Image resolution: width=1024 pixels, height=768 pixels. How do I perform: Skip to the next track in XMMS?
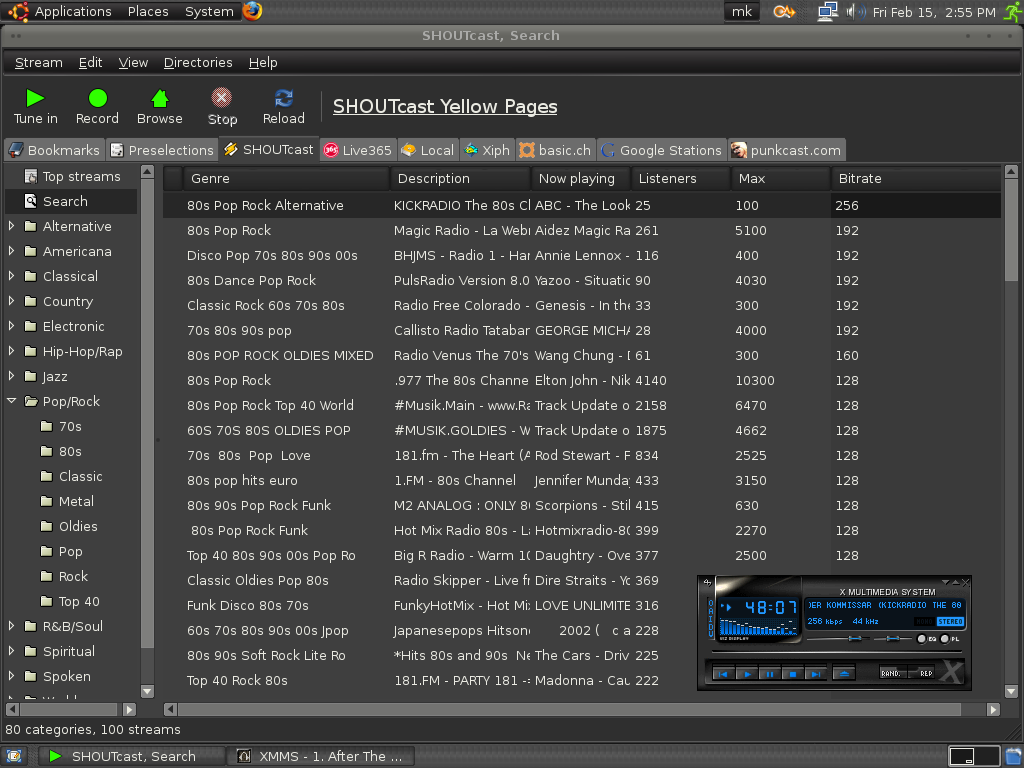pyautogui.click(x=817, y=674)
